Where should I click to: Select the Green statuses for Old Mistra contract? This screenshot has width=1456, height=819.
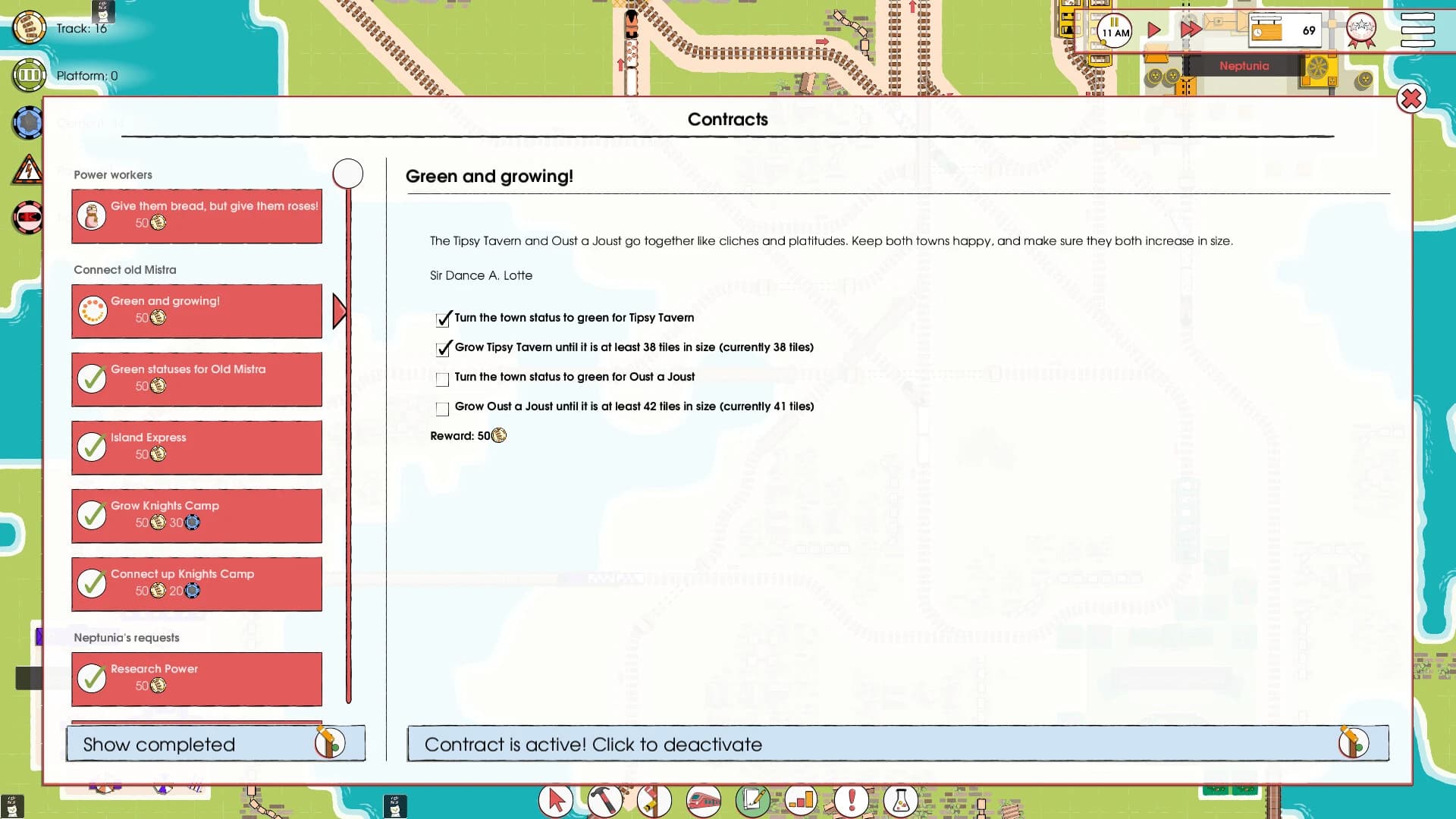click(x=196, y=378)
